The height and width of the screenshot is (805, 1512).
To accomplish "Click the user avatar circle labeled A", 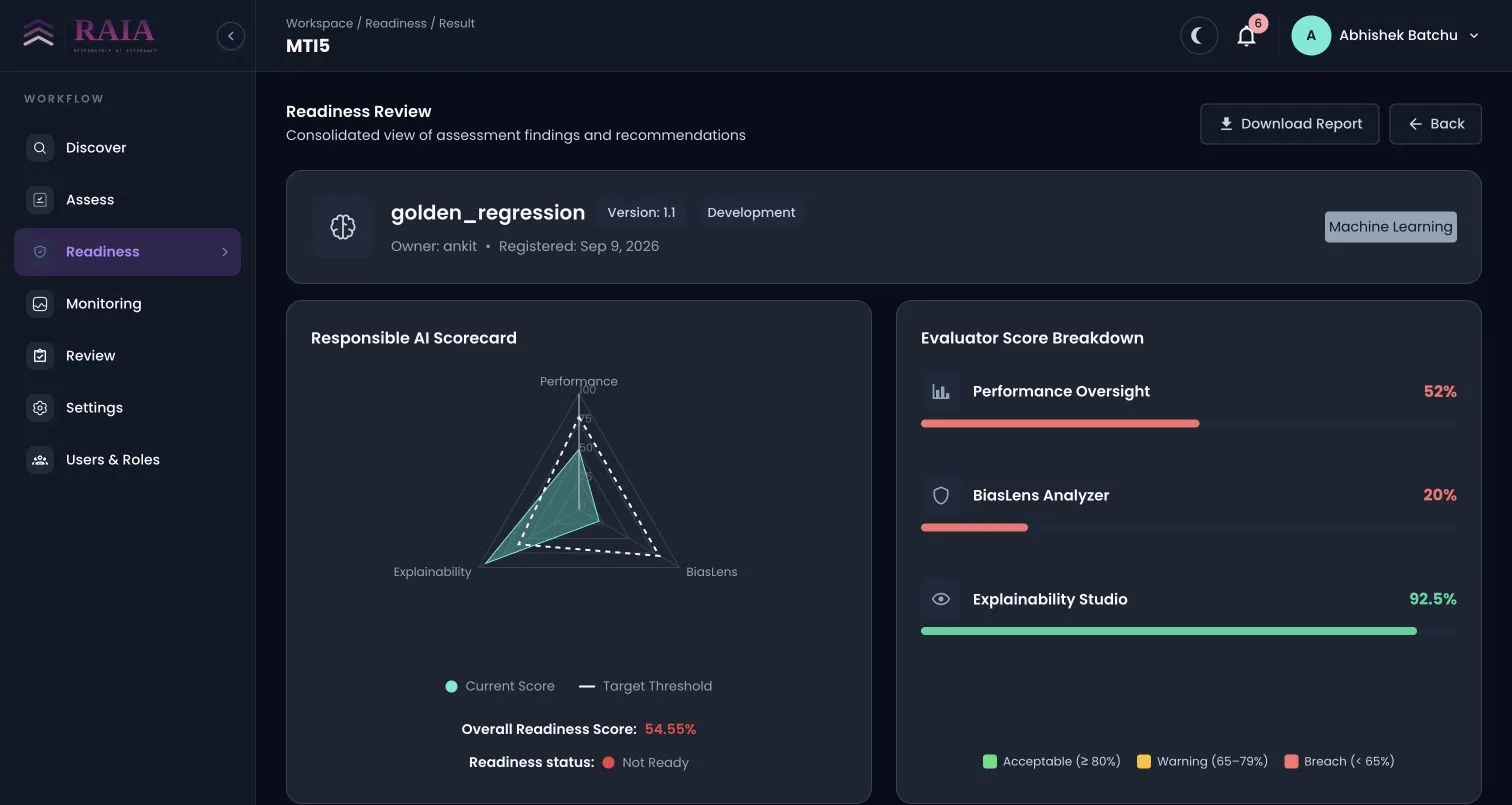I will coord(1311,36).
